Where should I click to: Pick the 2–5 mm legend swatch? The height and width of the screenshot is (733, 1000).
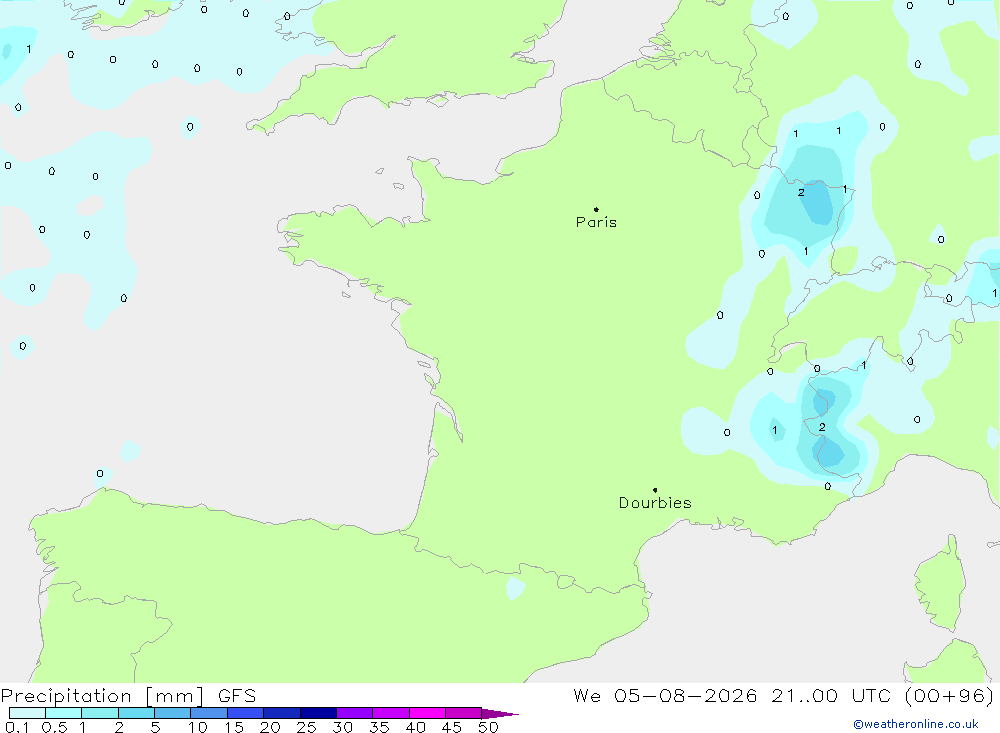click(x=136, y=713)
